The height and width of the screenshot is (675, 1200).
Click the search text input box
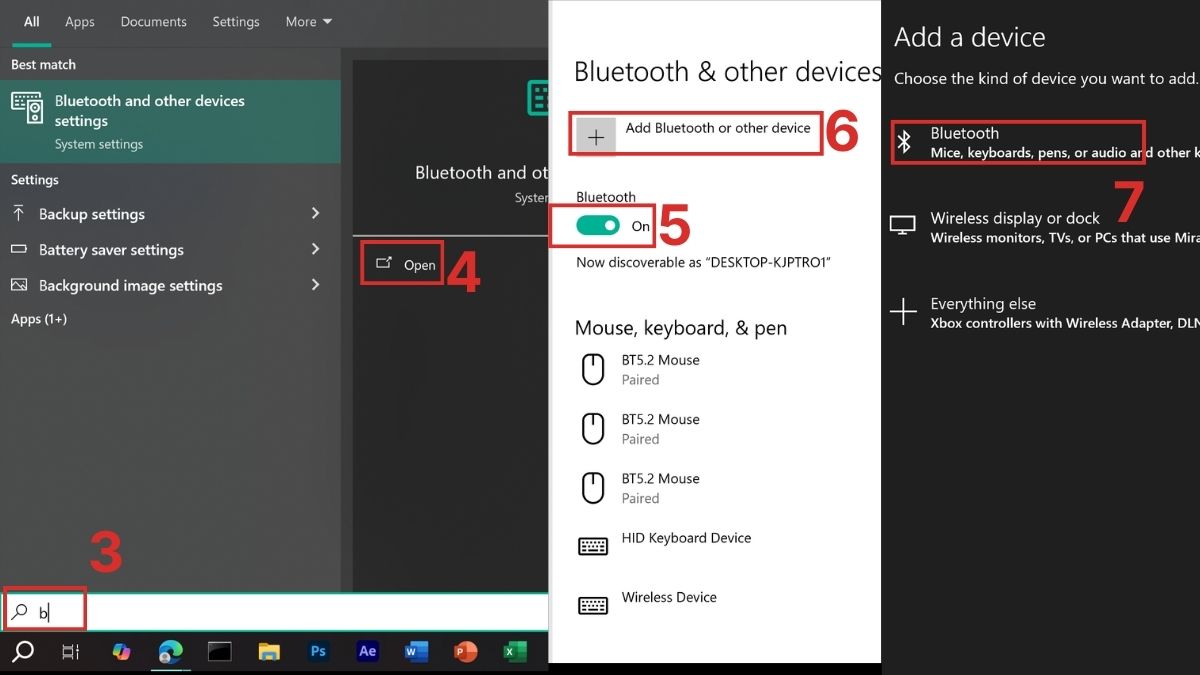click(300, 612)
